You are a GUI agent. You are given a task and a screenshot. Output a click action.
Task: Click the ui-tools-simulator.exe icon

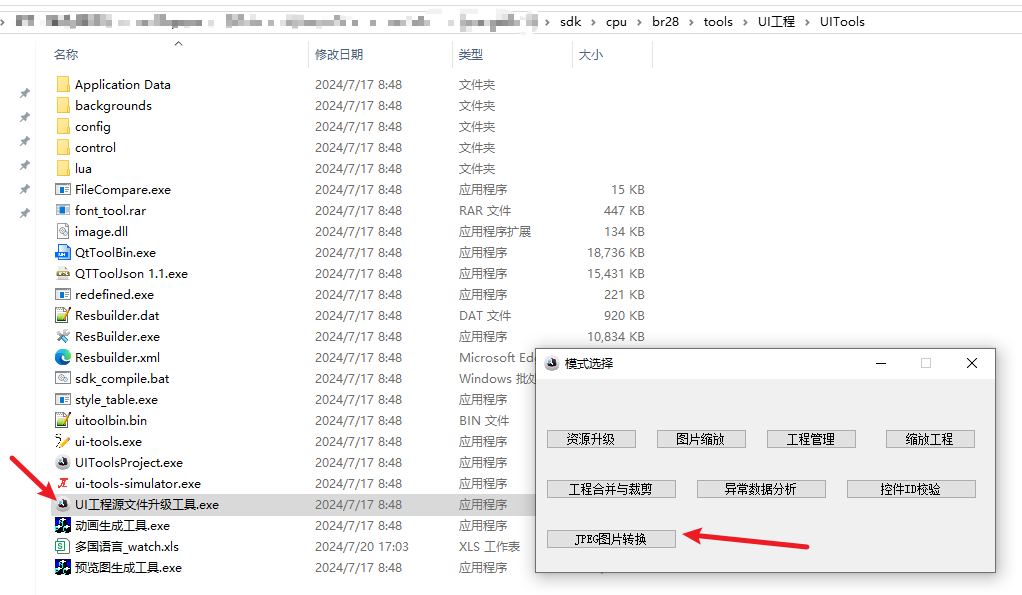63,484
